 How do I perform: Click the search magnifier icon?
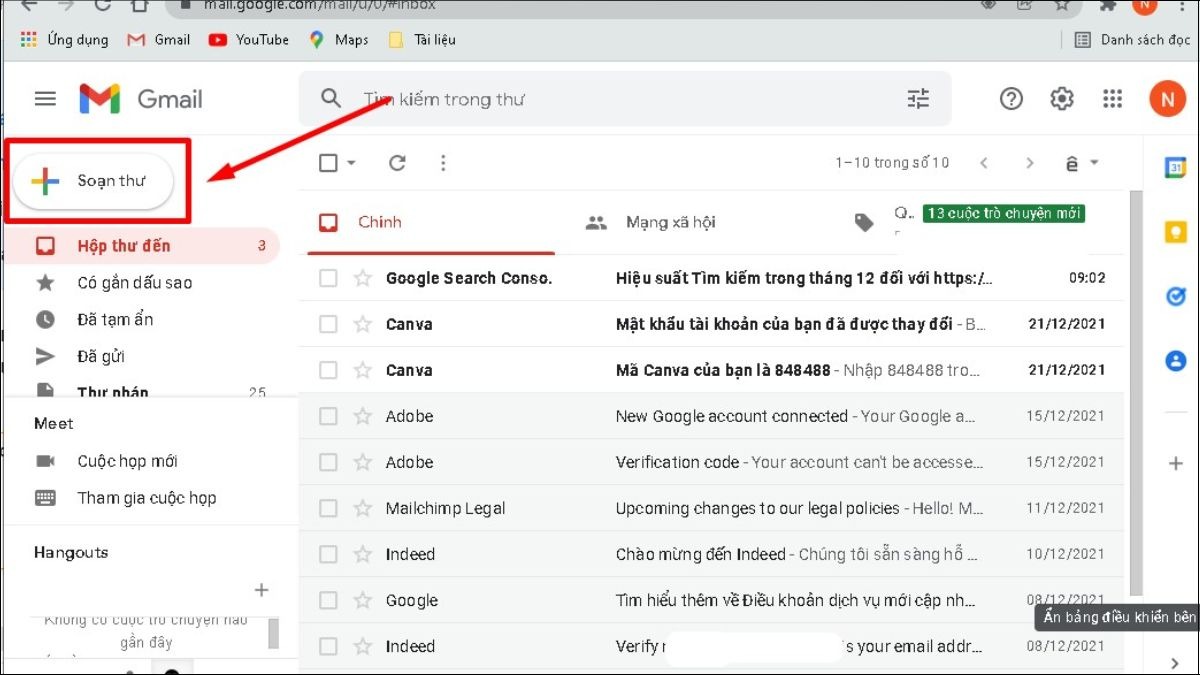coord(331,99)
